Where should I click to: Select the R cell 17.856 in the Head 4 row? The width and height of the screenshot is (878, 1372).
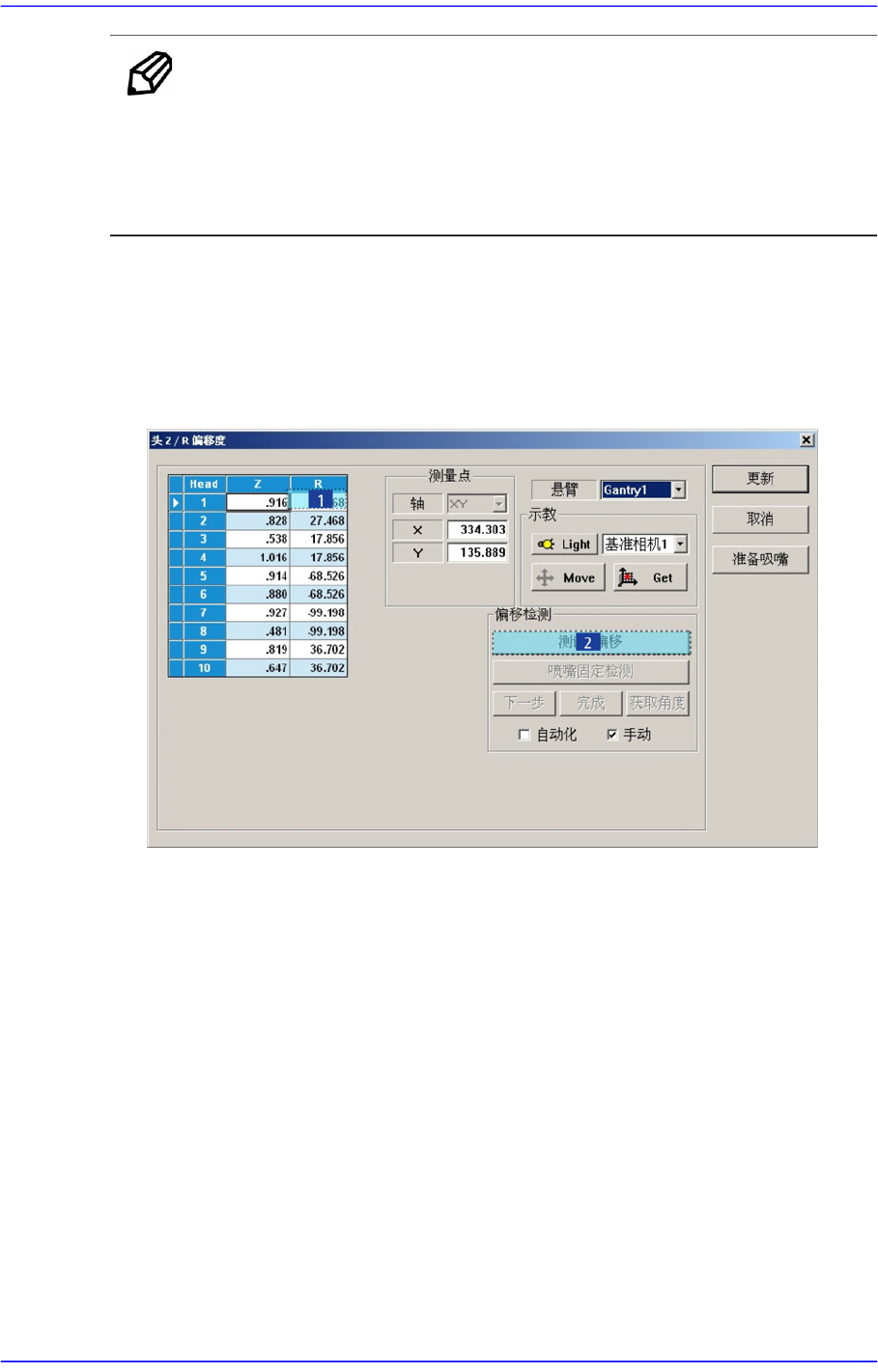click(x=319, y=558)
